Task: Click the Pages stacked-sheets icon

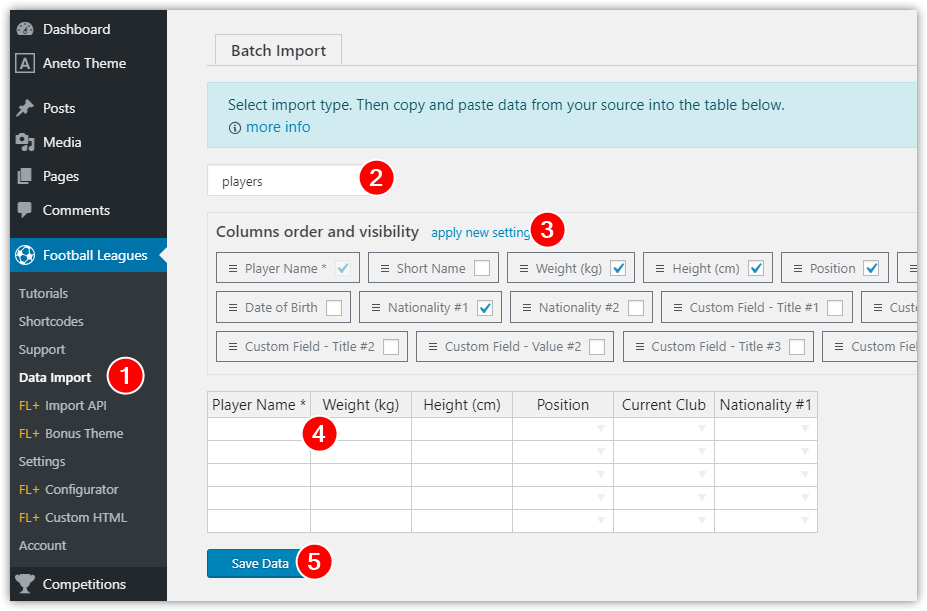Action: (25, 176)
